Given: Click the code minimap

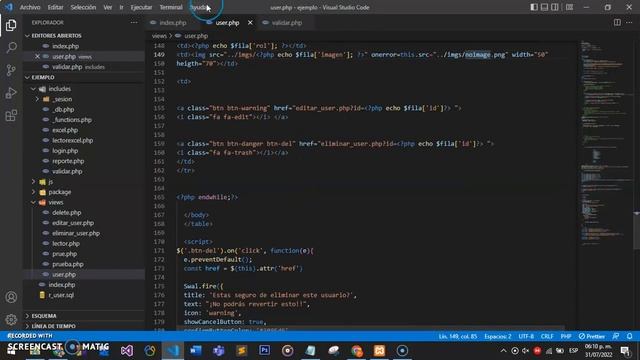Looking at the screenshot, I should [606, 143].
